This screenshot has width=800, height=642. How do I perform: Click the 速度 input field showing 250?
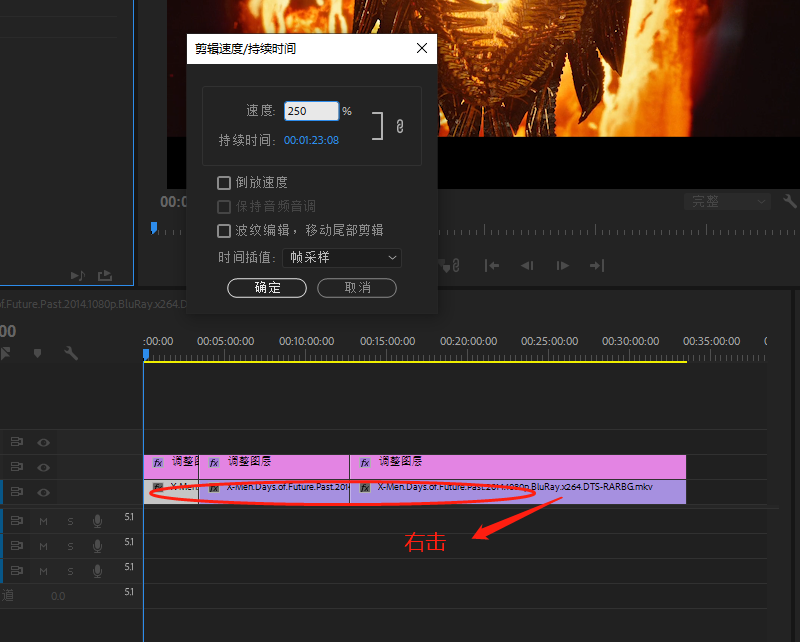click(x=311, y=111)
